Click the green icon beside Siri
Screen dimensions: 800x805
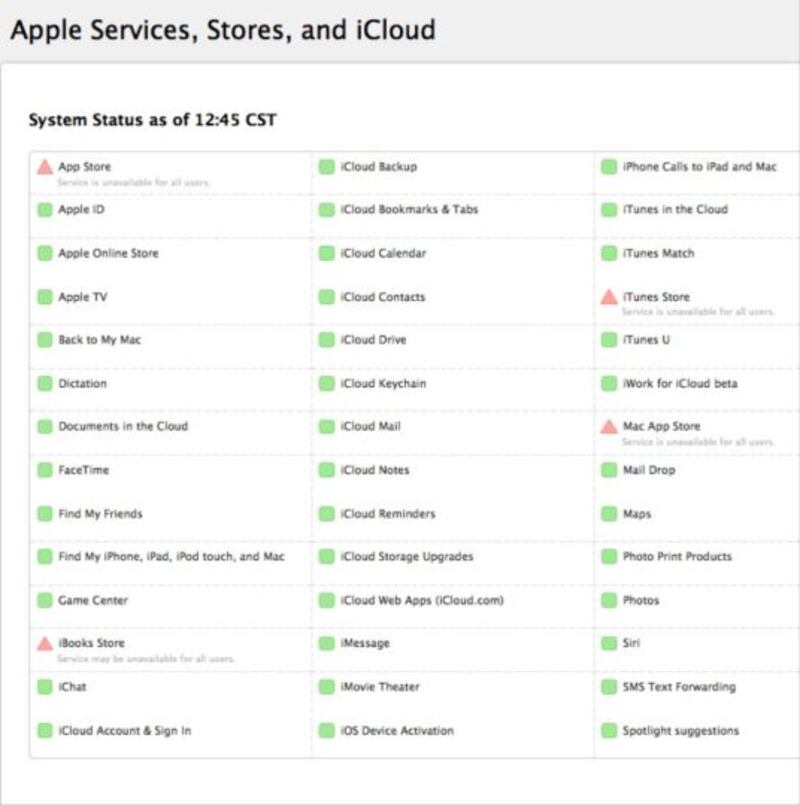(x=609, y=643)
